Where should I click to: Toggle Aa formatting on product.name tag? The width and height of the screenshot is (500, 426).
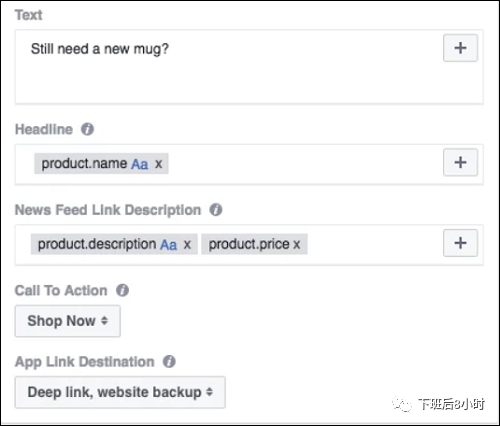pyautogui.click(x=140, y=164)
